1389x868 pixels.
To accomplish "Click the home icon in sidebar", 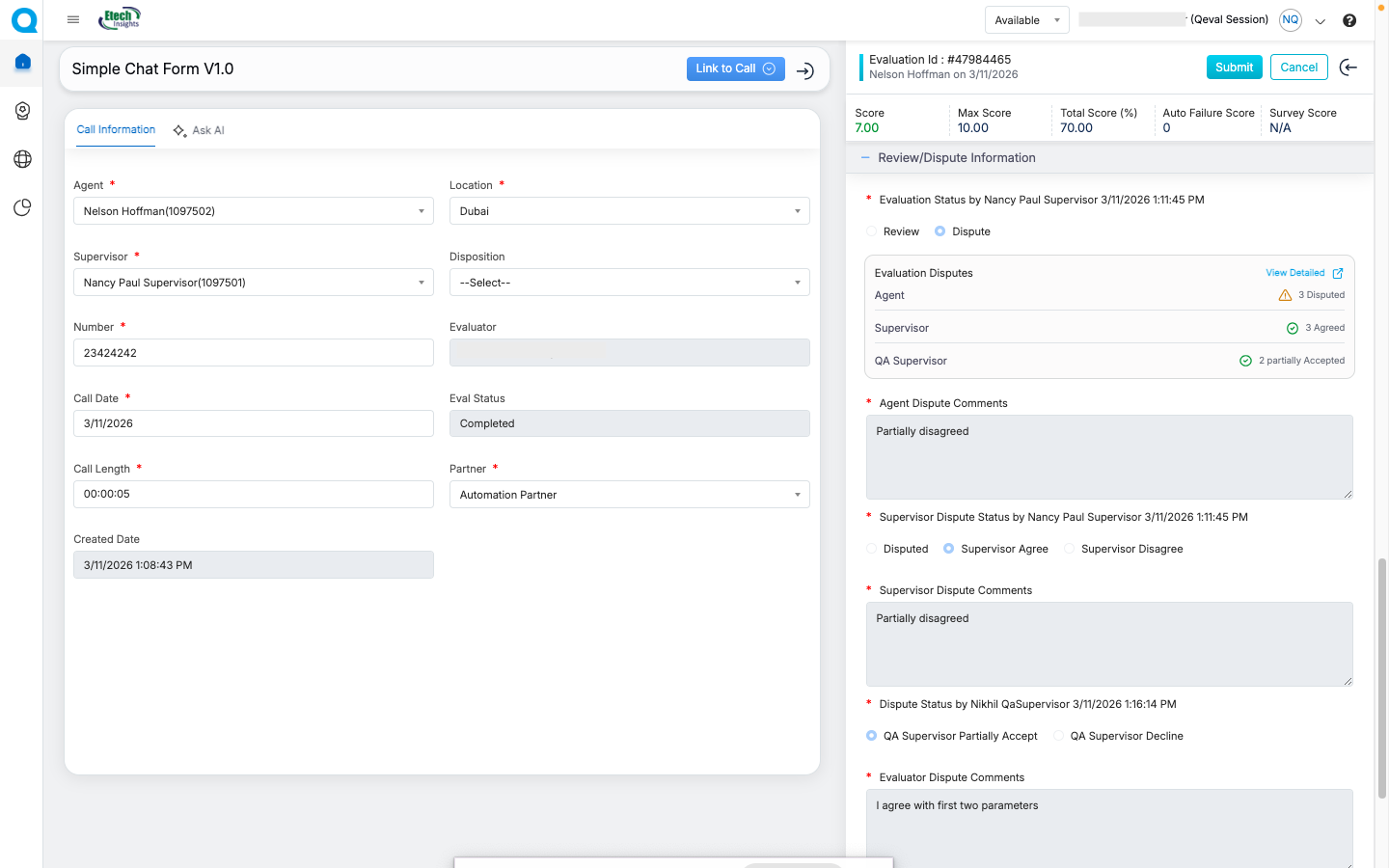I will pos(23,63).
